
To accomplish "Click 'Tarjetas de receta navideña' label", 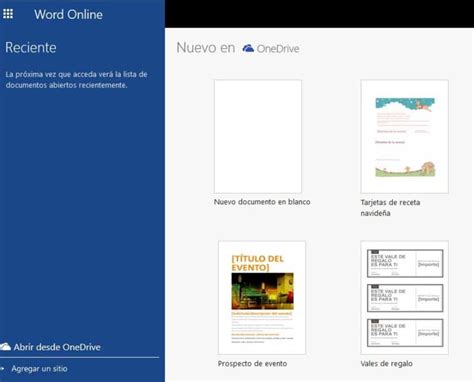I will click(x=390, y=207).
